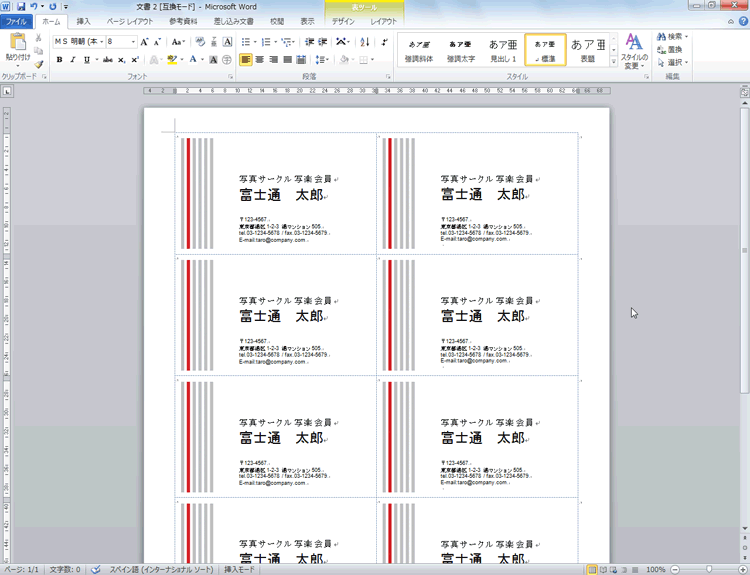Open the 検索 dropdown arrow
This screenshot has width=750, height=575.
(x=686, y=37)
